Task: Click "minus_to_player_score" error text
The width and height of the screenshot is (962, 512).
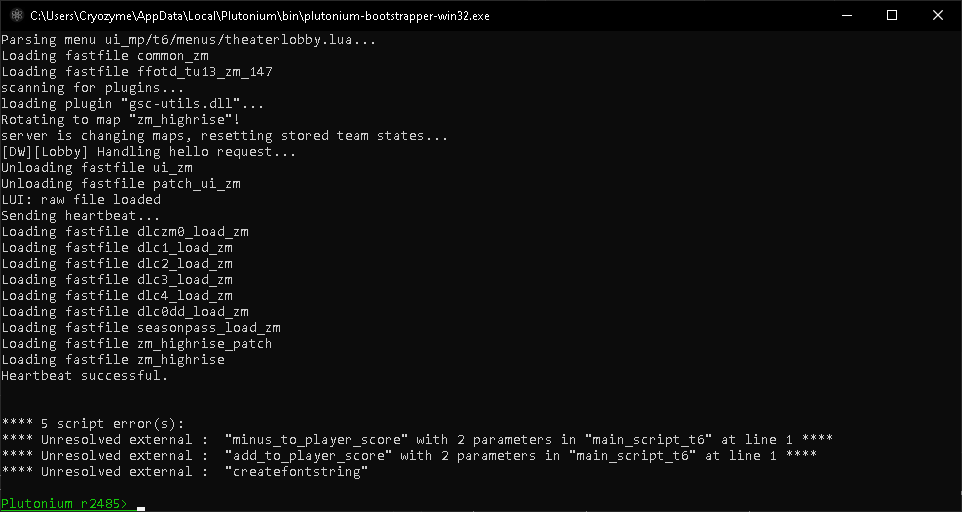Action: click(317, 440)
